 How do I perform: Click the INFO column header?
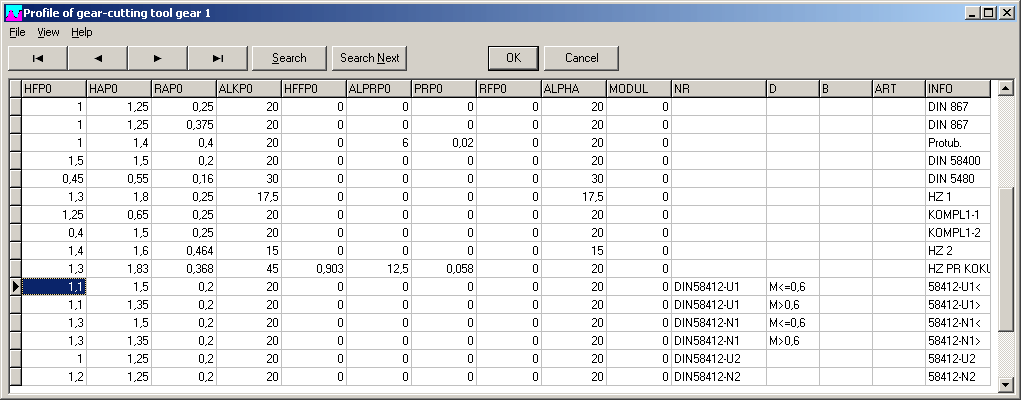[x=957, y=89]
